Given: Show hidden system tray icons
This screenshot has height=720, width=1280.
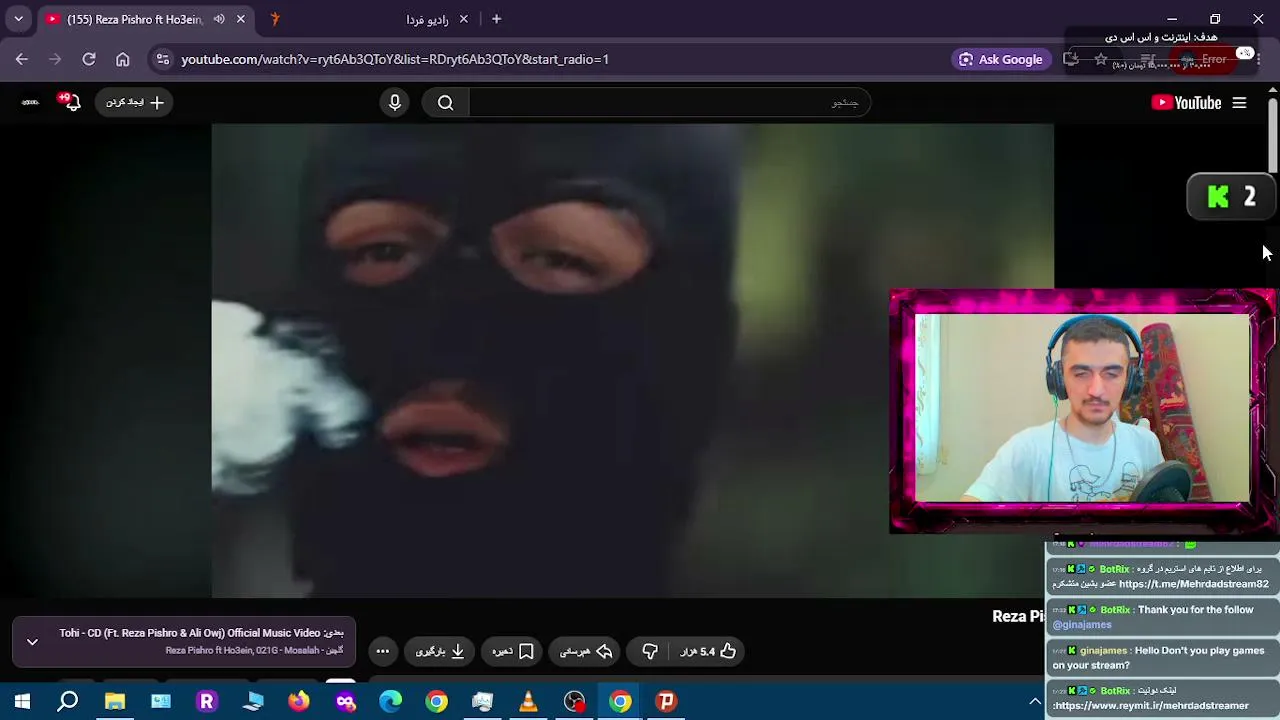Looking at the screenshot, I should tap(1035, 701).
